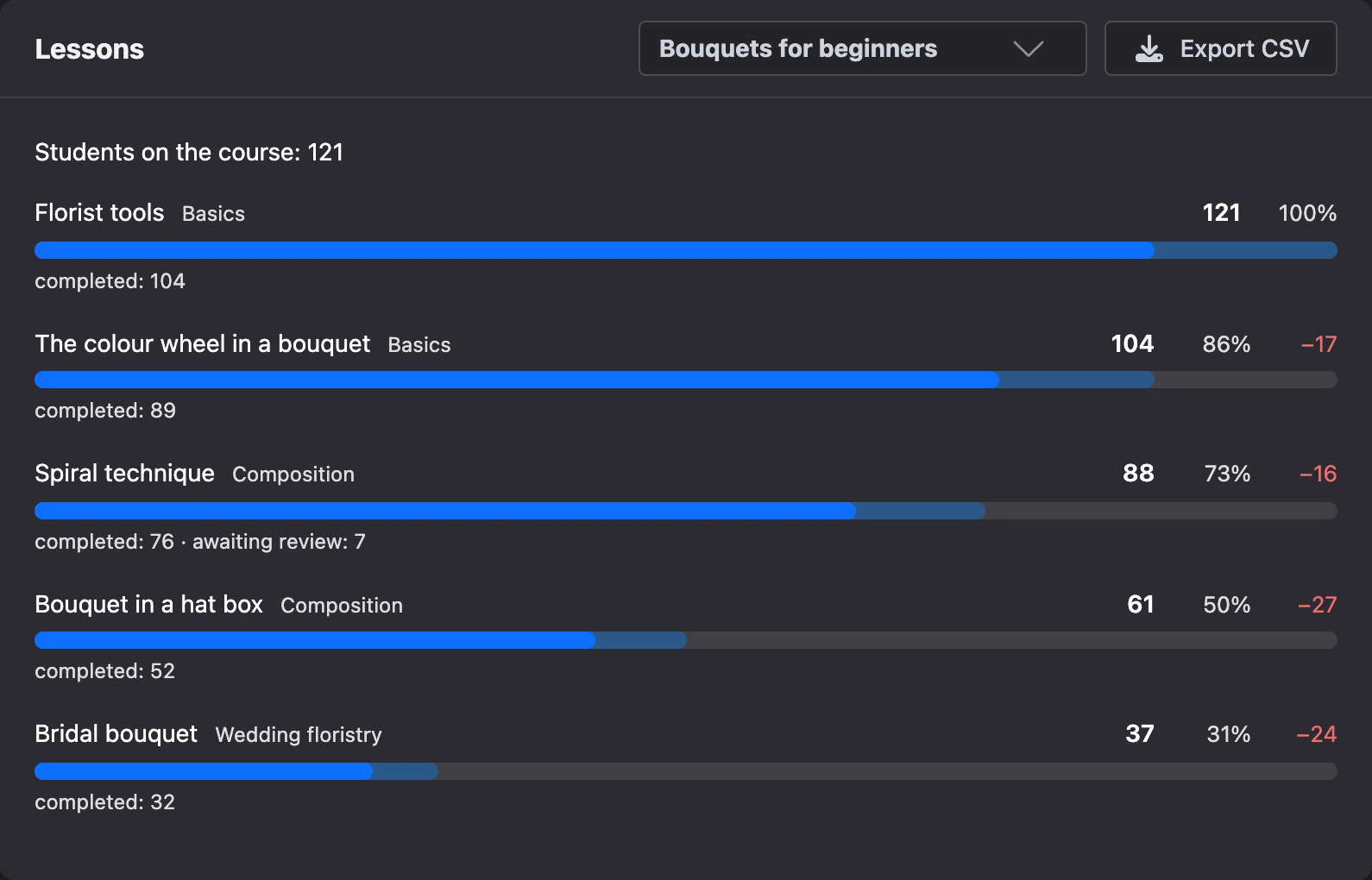Click the download icon in Export CSV
Image resolution: width=1372 pixels, height=880 pixels.
click(1149, 49)
